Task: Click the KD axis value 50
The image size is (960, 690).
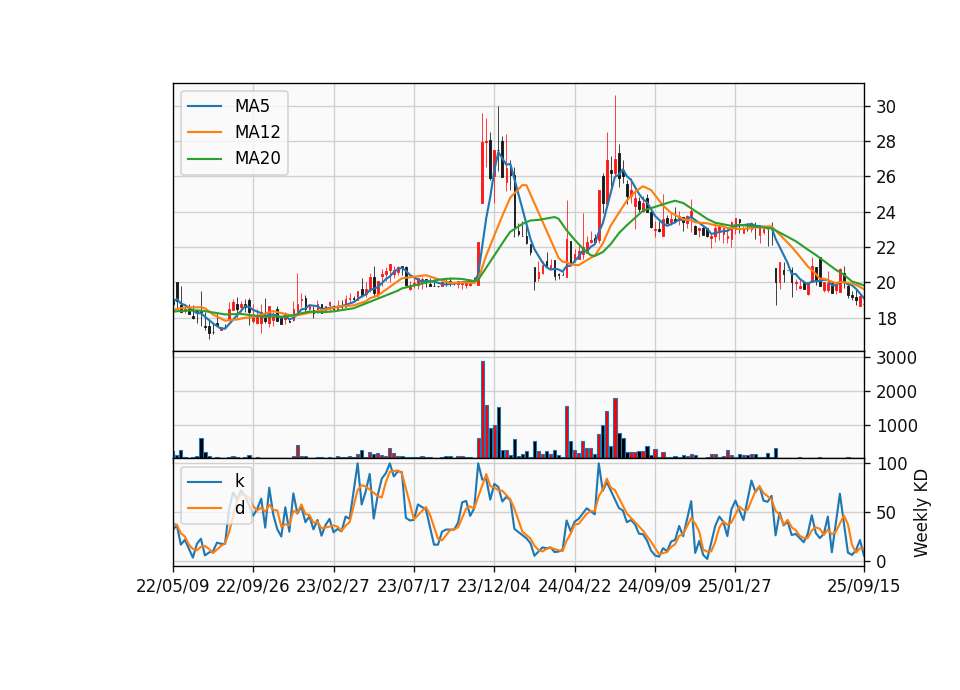Action: point(886,512)
